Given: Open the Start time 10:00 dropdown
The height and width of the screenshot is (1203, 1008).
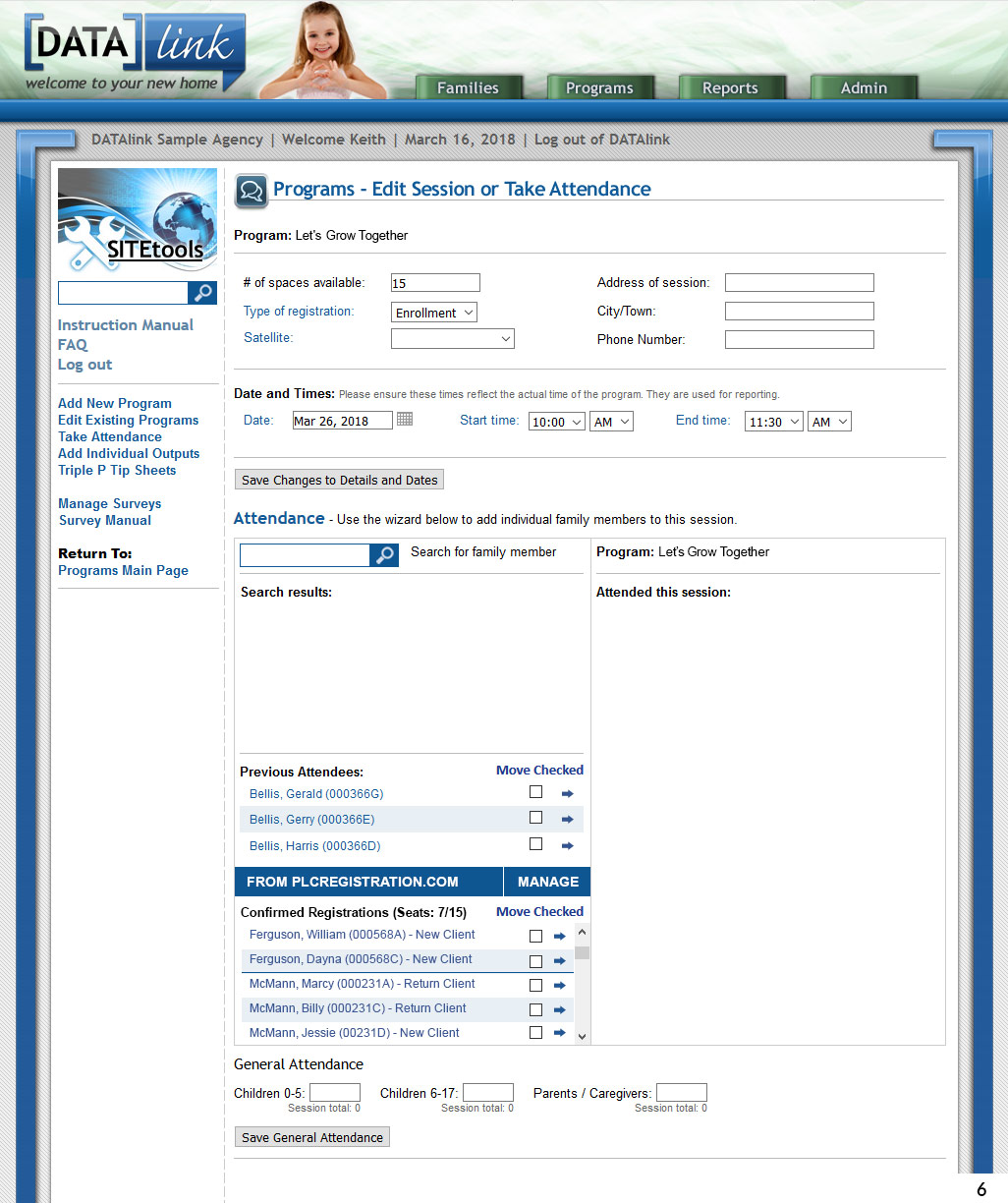Looking at the screenshot, I should 556,422.
